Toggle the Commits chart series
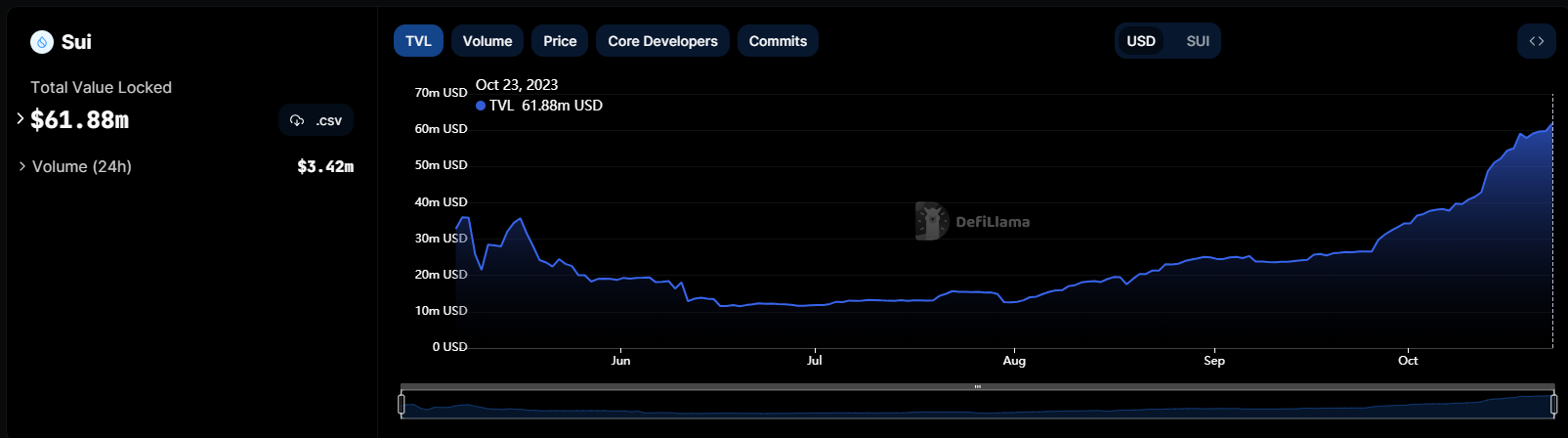1568x438 pixels. (778, 41)
